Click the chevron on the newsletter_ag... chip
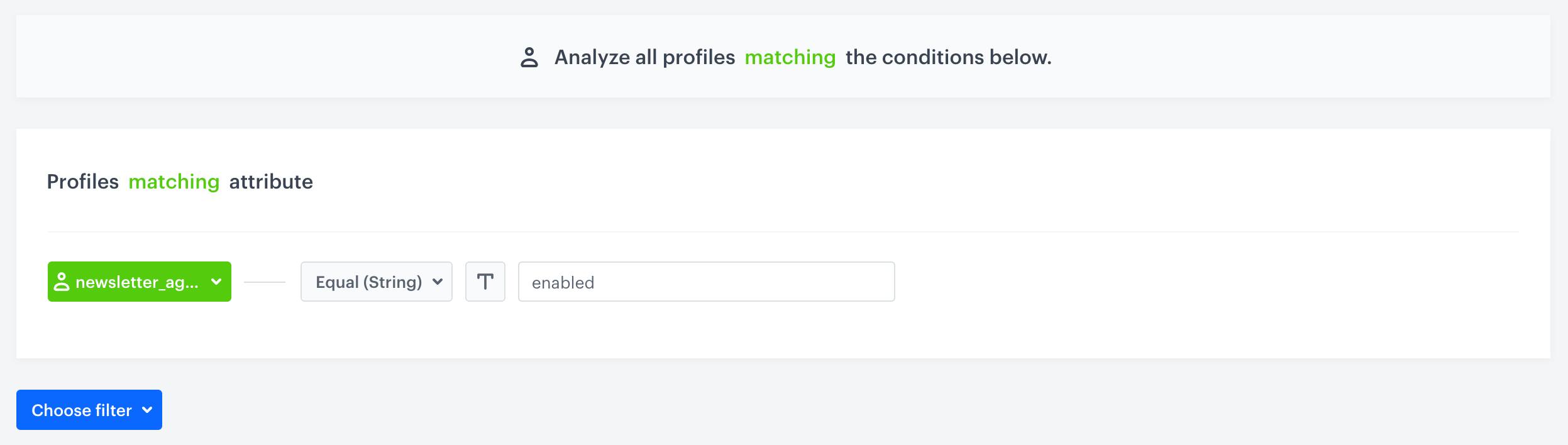This screenshot has width=1568, height=445. tap(216, 282)
